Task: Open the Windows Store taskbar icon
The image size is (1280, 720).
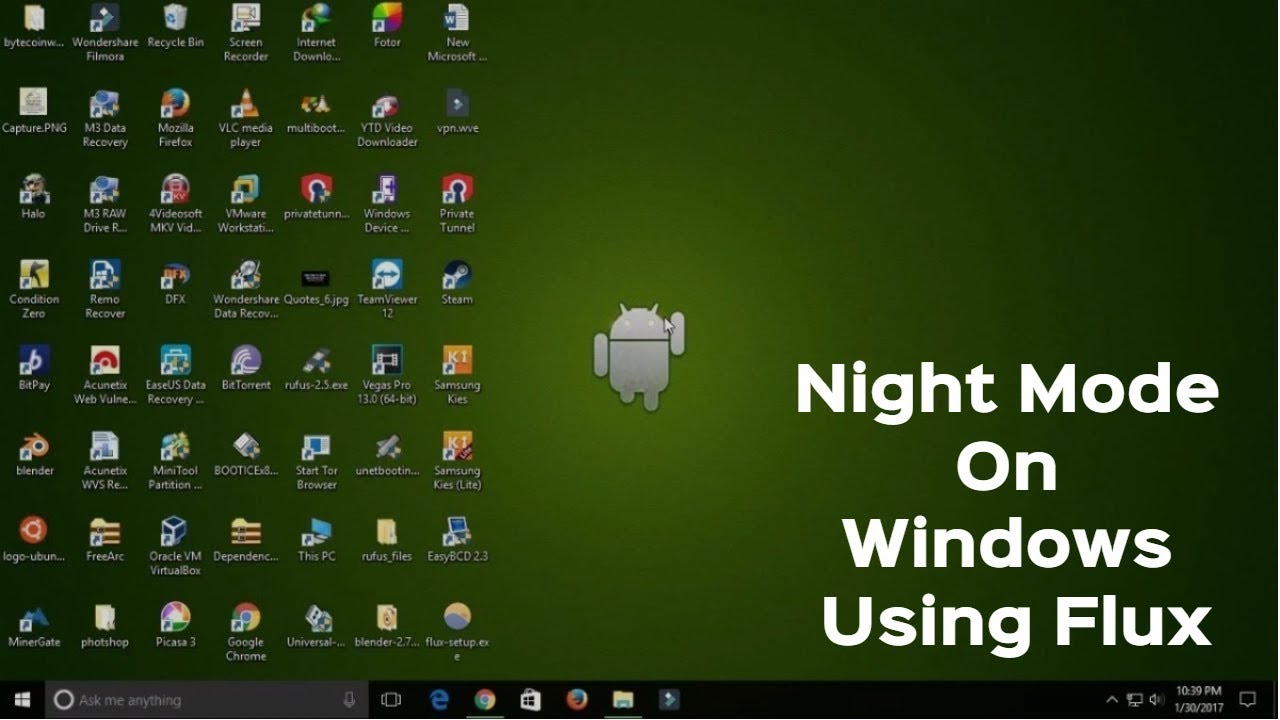Action: [530, 700]
